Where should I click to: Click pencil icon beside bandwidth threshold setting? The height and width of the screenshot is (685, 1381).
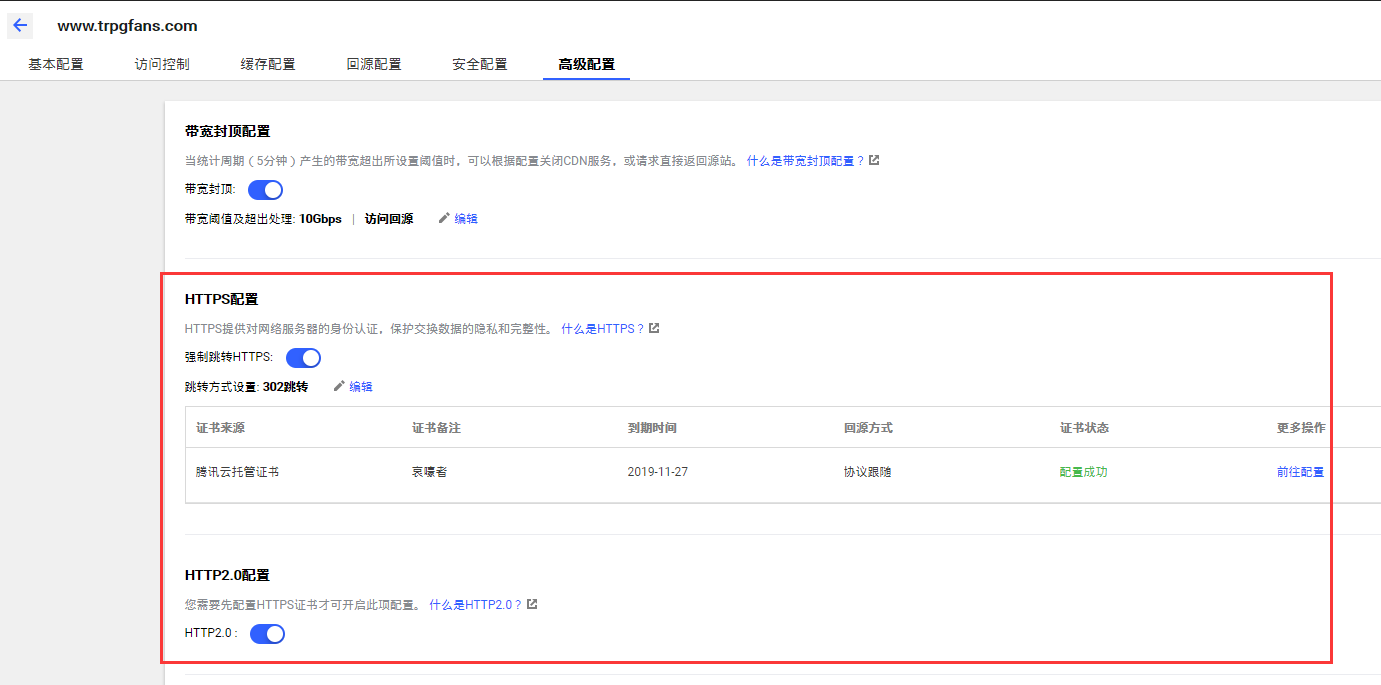click(444, 218)
